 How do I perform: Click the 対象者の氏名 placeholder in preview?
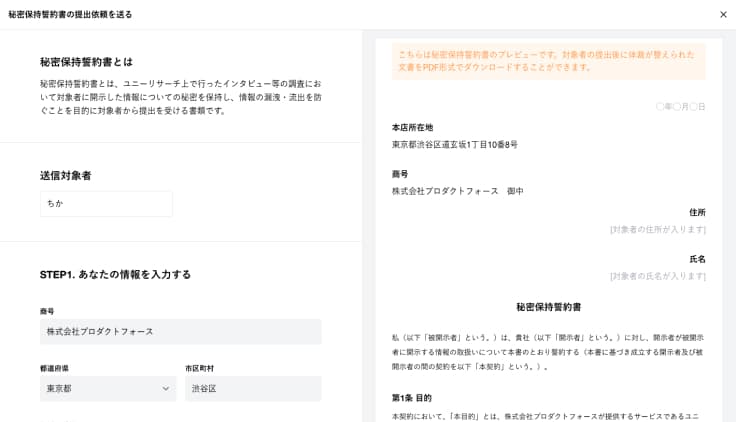pyautogui.click(x=657, y=276)
